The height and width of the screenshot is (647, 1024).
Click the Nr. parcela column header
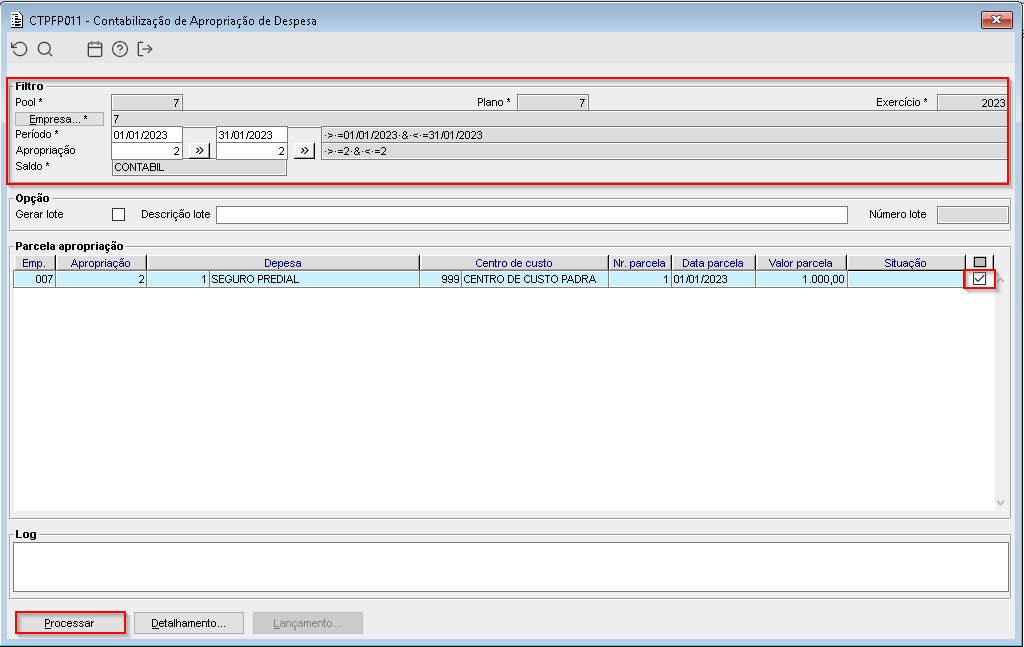639,262
